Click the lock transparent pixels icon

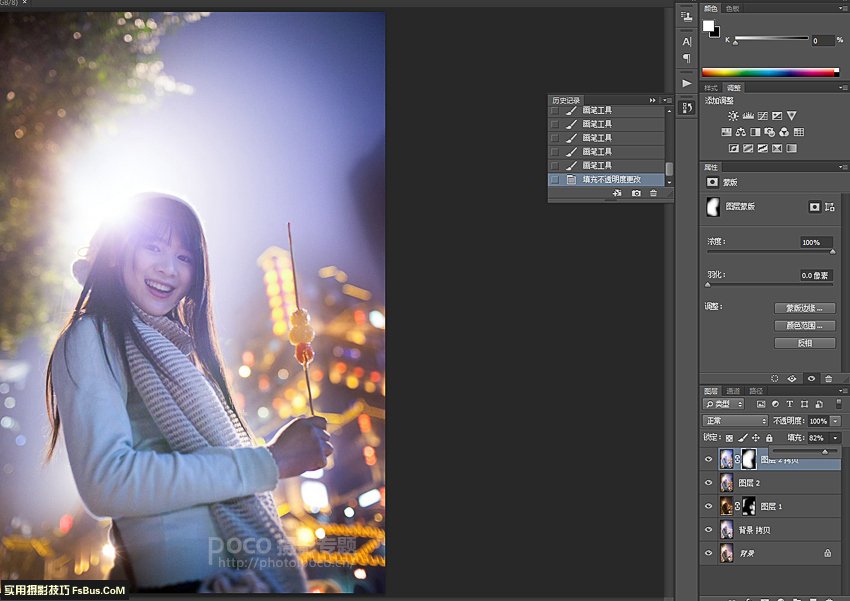(x=729, y=438)
